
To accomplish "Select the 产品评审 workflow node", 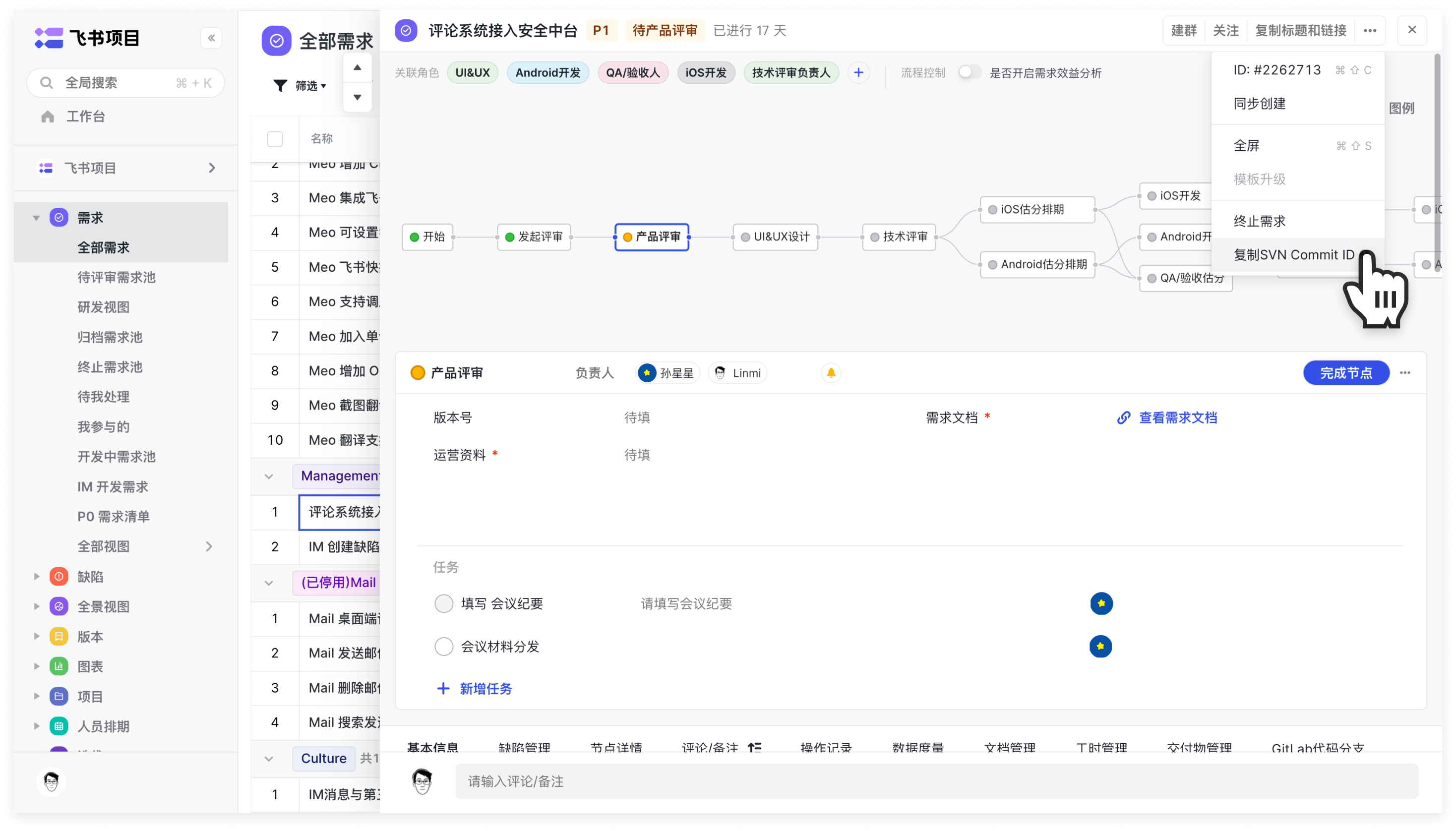I will (x=651, y=237).
